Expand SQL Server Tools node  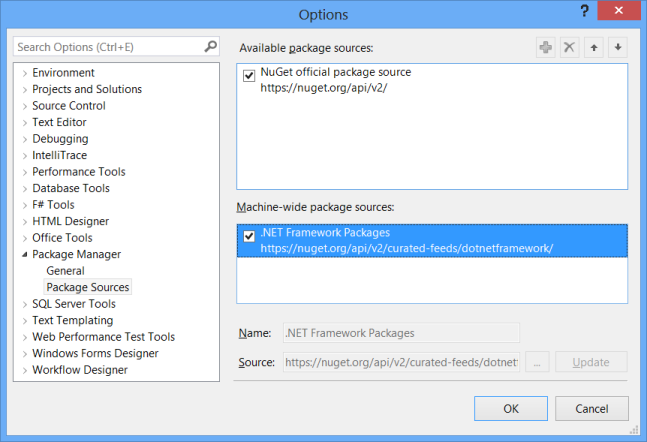click(x=24, y=304)
